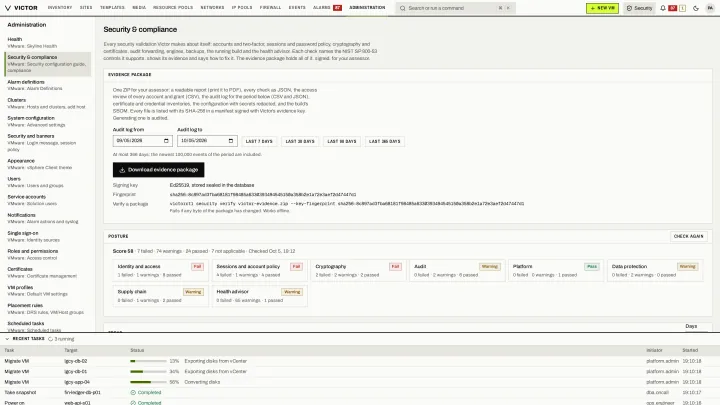
Task: Open Roles and permissions in sidebar
Action: pos(48,254)
